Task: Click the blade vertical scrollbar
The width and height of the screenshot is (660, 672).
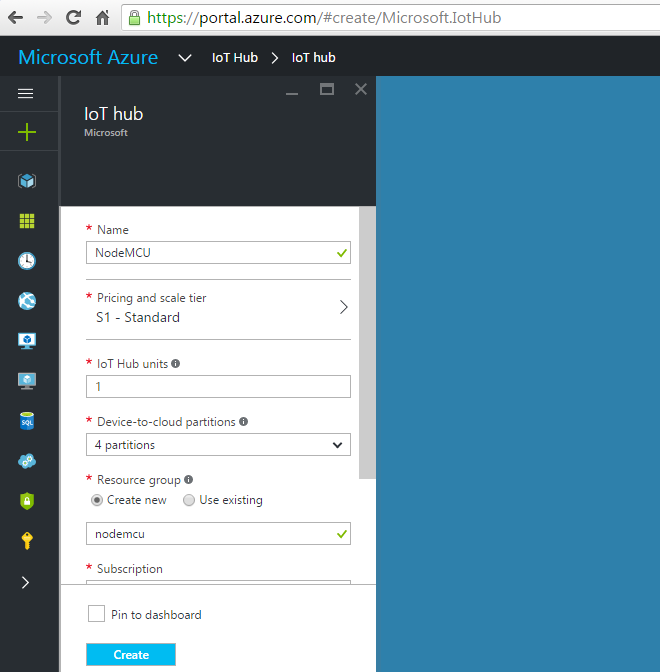Action: tap(367, 343)
